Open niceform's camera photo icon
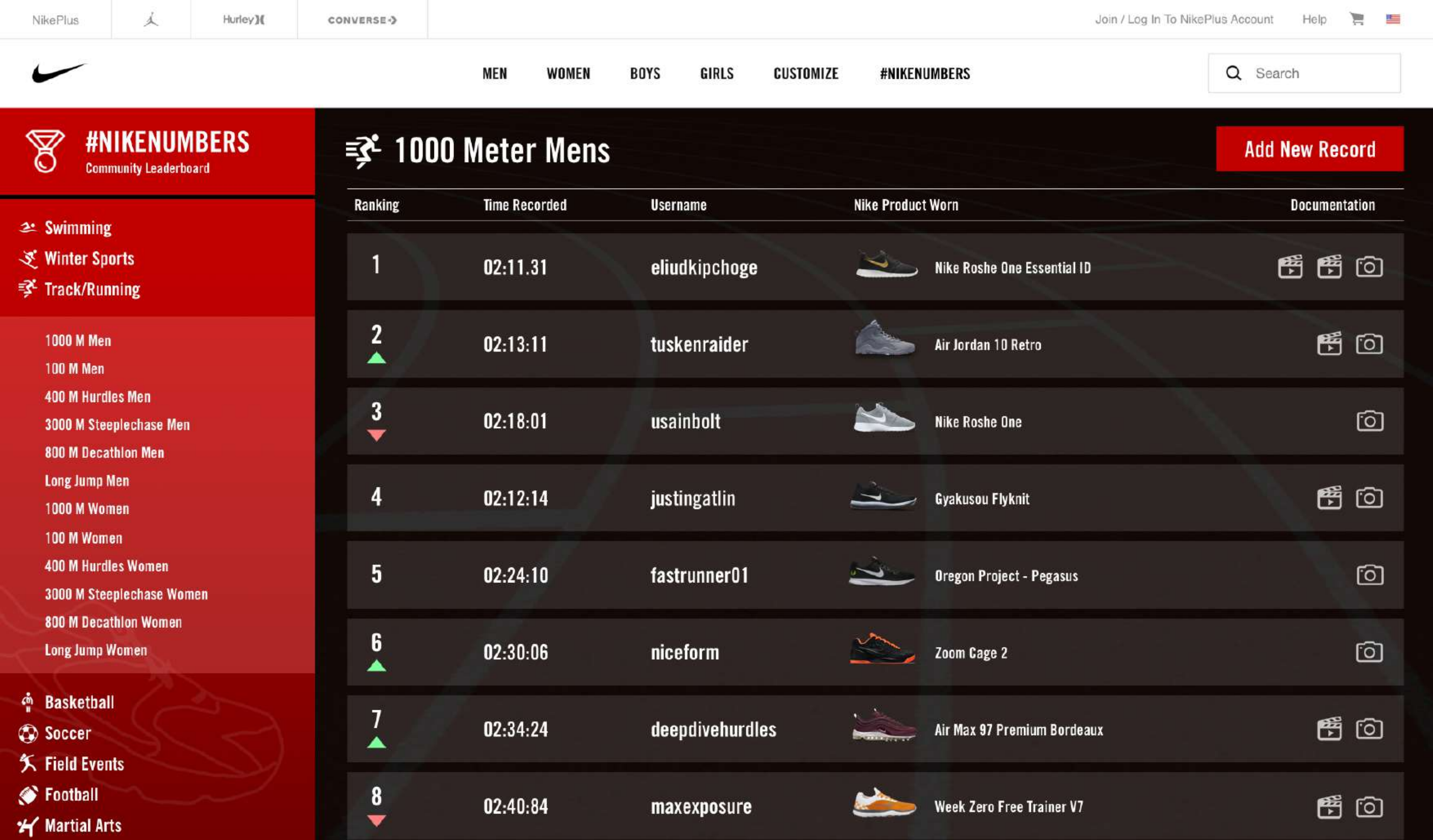1433x840 pixels. click(1369, 652)
